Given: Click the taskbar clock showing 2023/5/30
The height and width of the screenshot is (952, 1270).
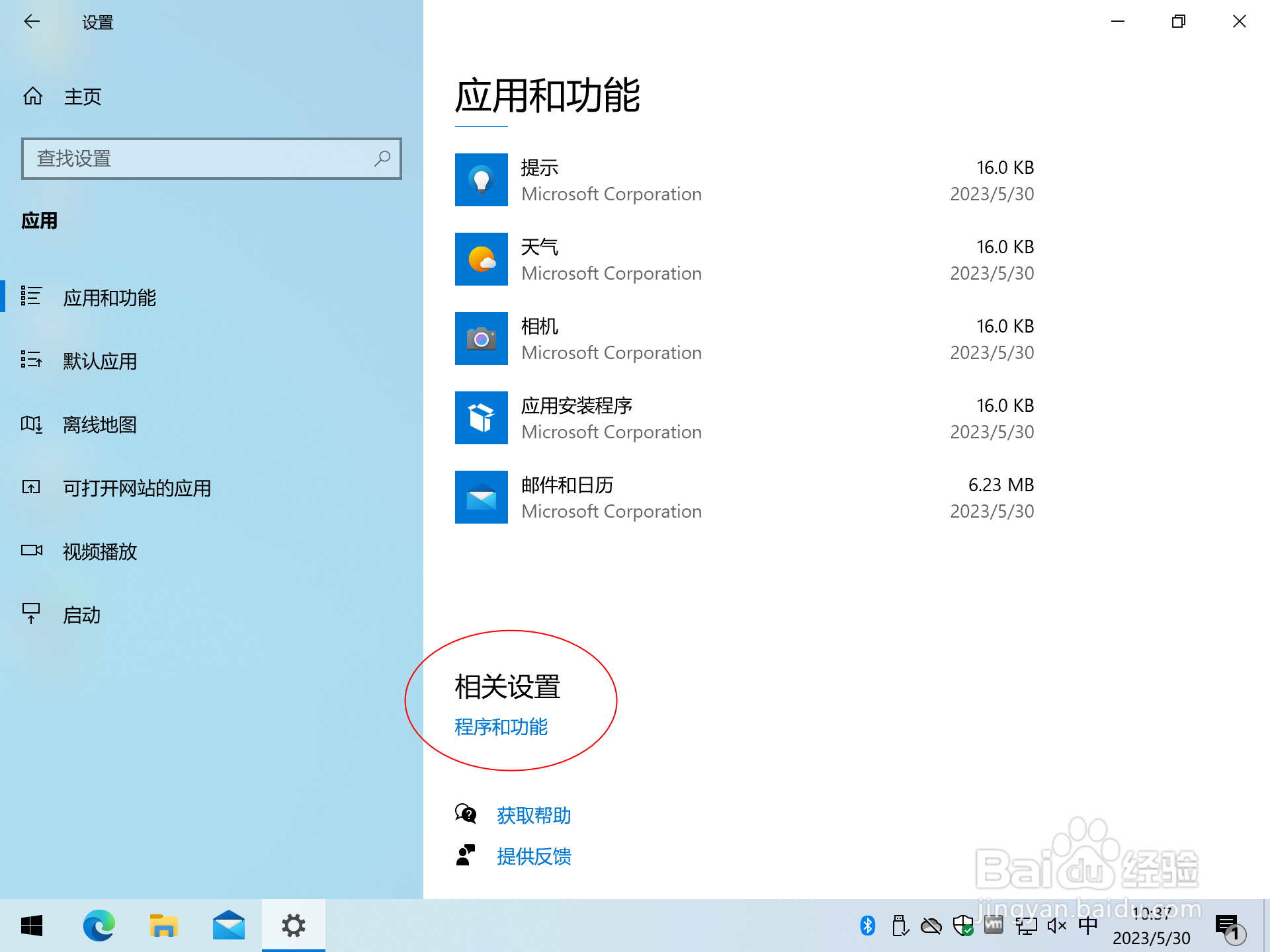Looking at the screenshot, I should [1152, 926].
